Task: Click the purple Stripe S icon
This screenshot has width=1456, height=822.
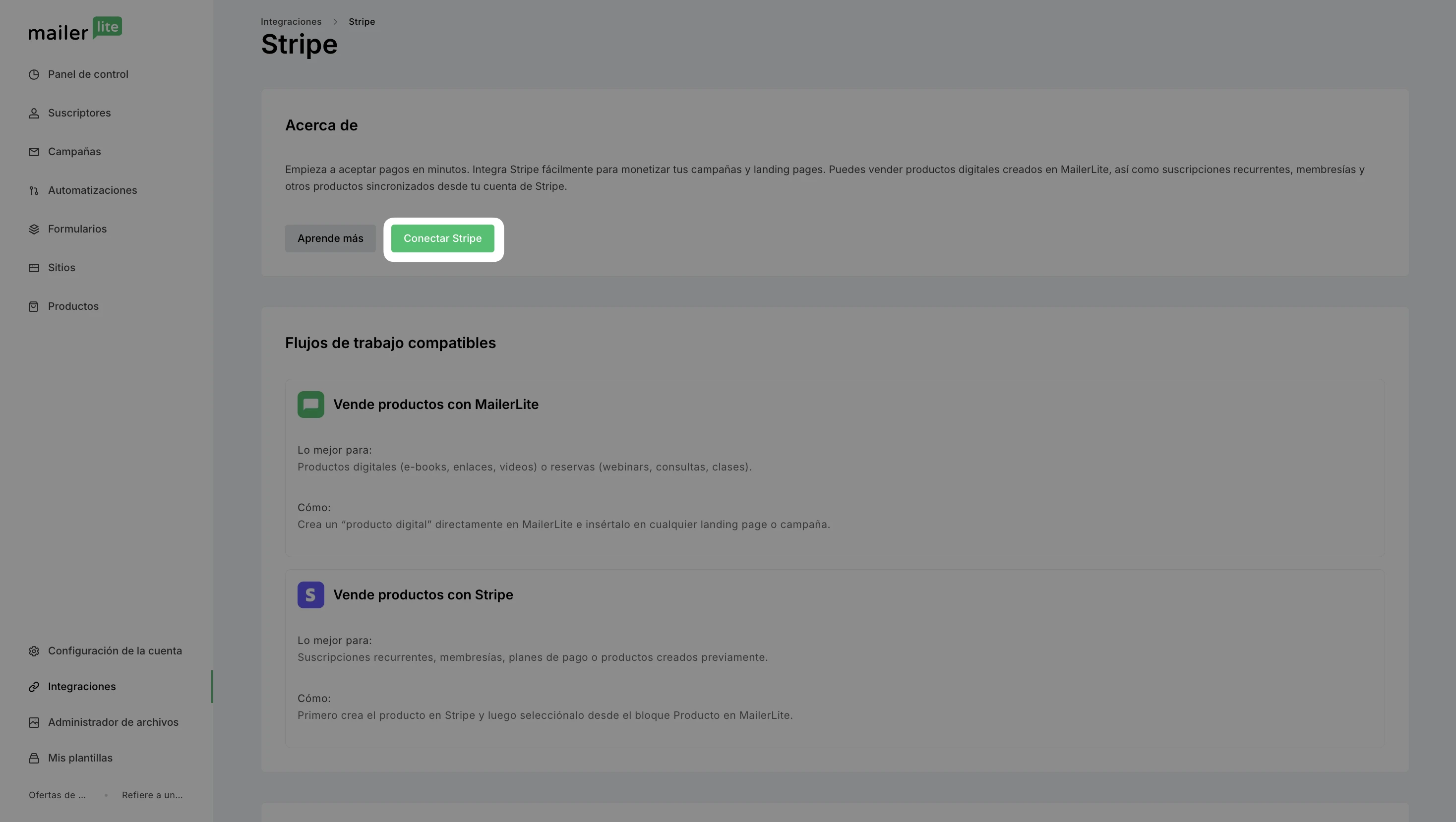Action: point(311,595)
